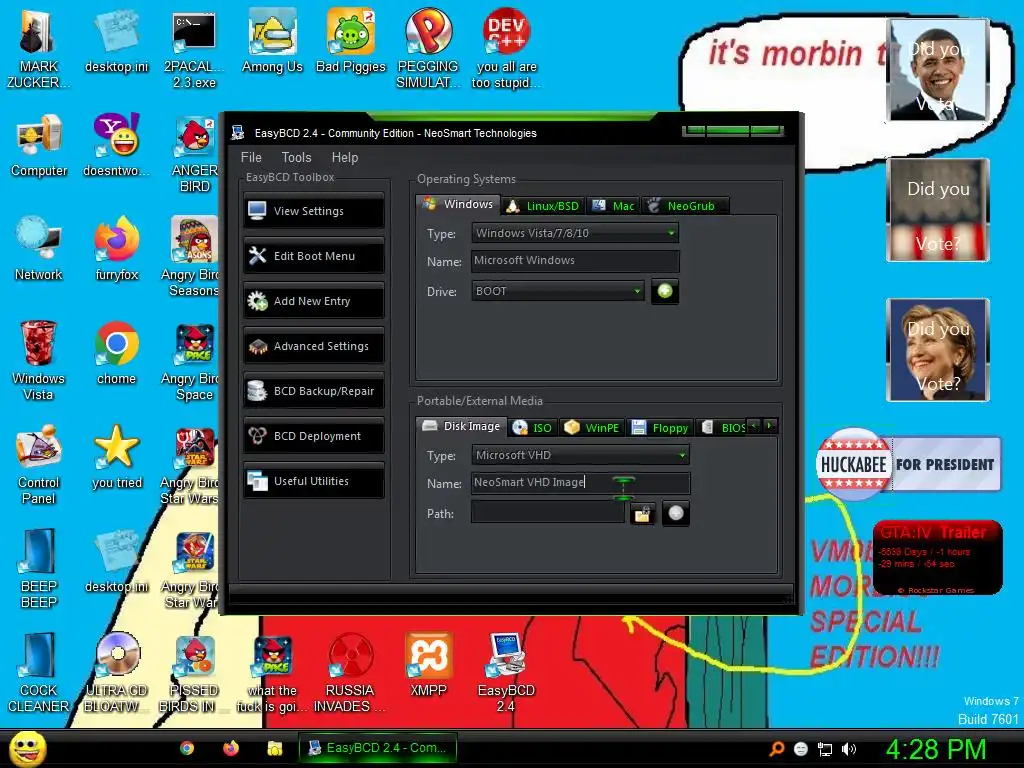Select Add New Entry in toolbox
1024x768 pixels.
(x=313, y=301)
